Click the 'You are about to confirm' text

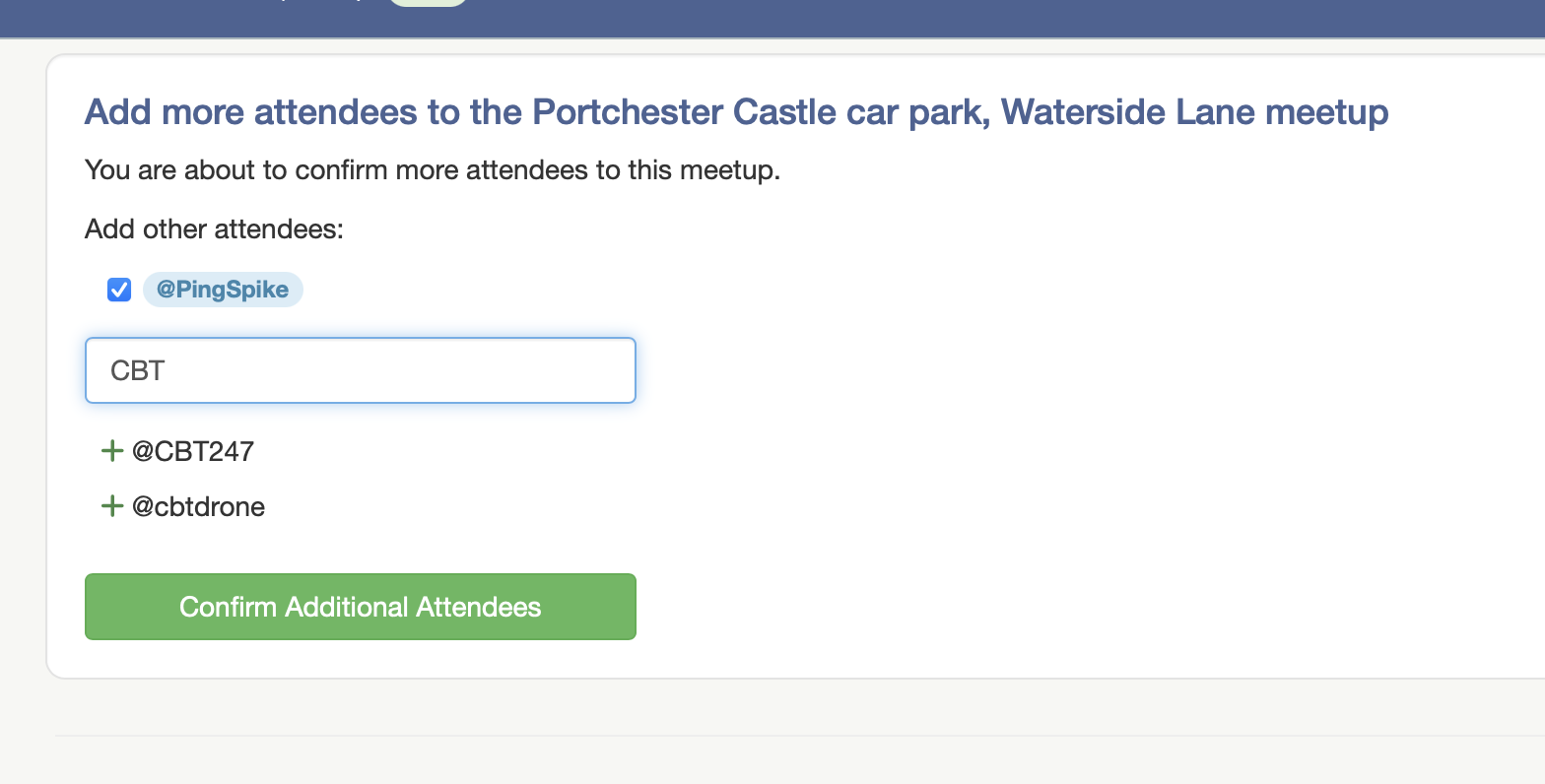[x=433, y=170]
